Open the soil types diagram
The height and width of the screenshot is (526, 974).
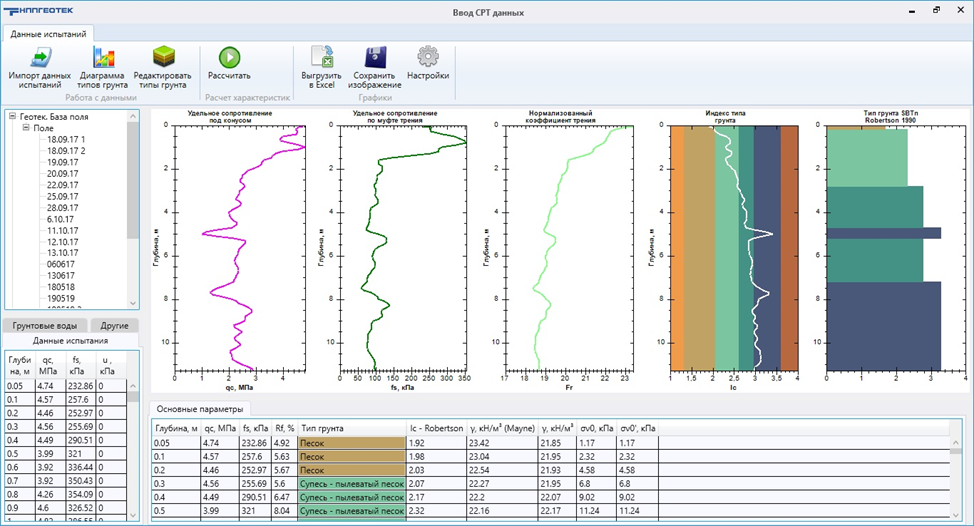pos(102,56)
